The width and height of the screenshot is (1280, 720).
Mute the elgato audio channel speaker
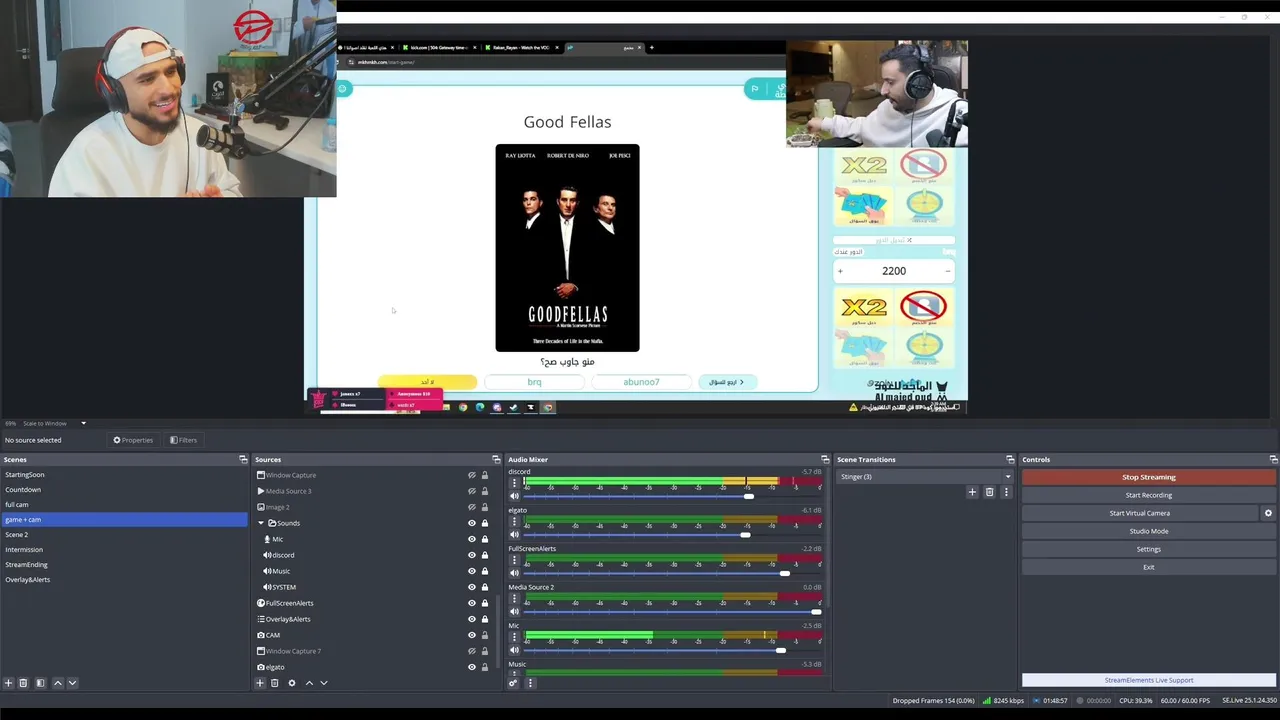click(515, 535)
